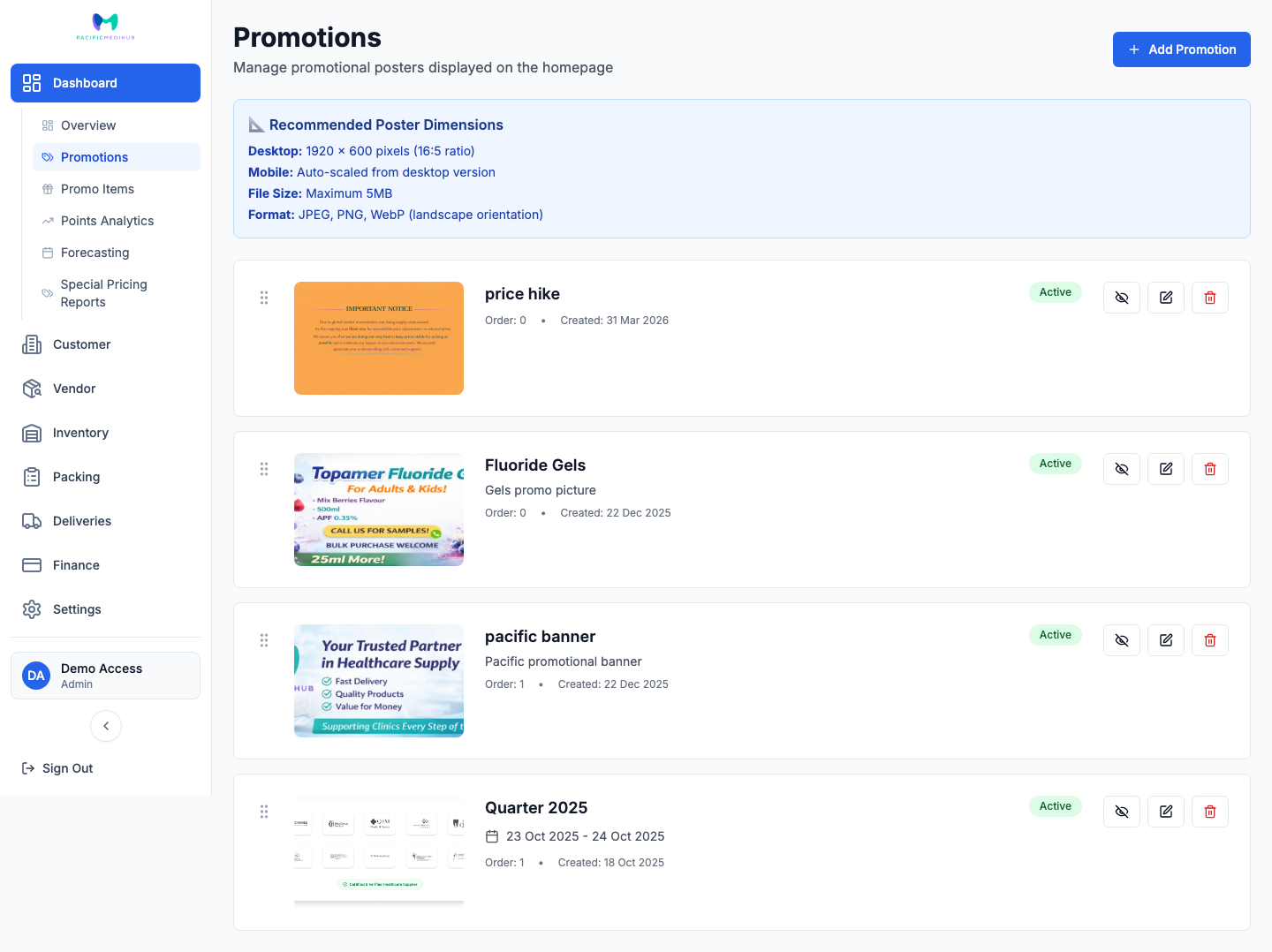The height and width of the screenshot is (952, 1272).
Task: Expand the Packing section
Action: (105, 477)
